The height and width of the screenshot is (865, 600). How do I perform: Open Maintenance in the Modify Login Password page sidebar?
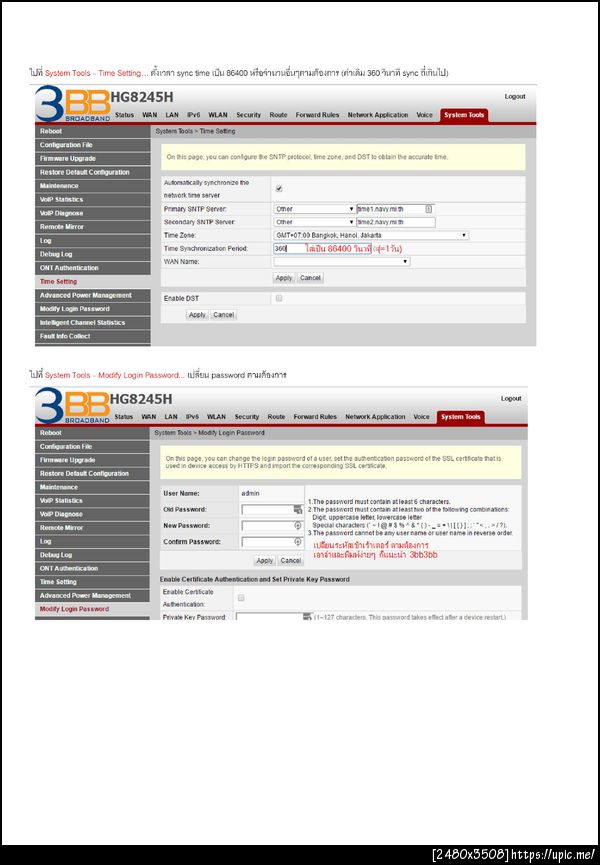point(92,487)
